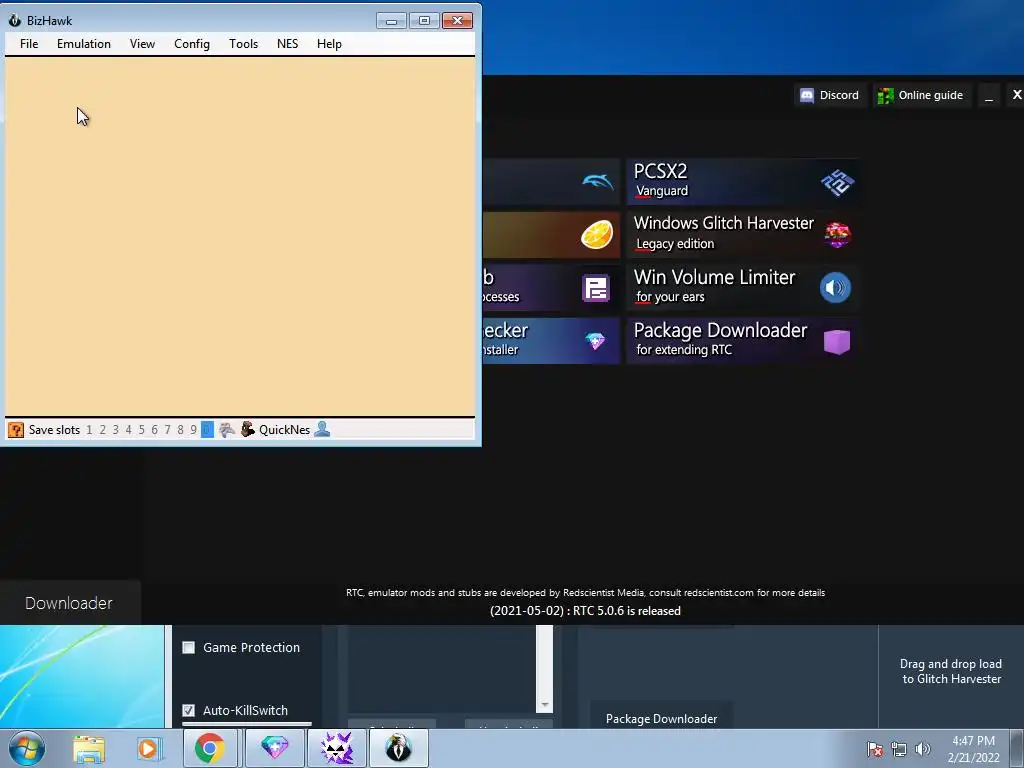Click the Dolphin emulator icon

click(598, 182)
